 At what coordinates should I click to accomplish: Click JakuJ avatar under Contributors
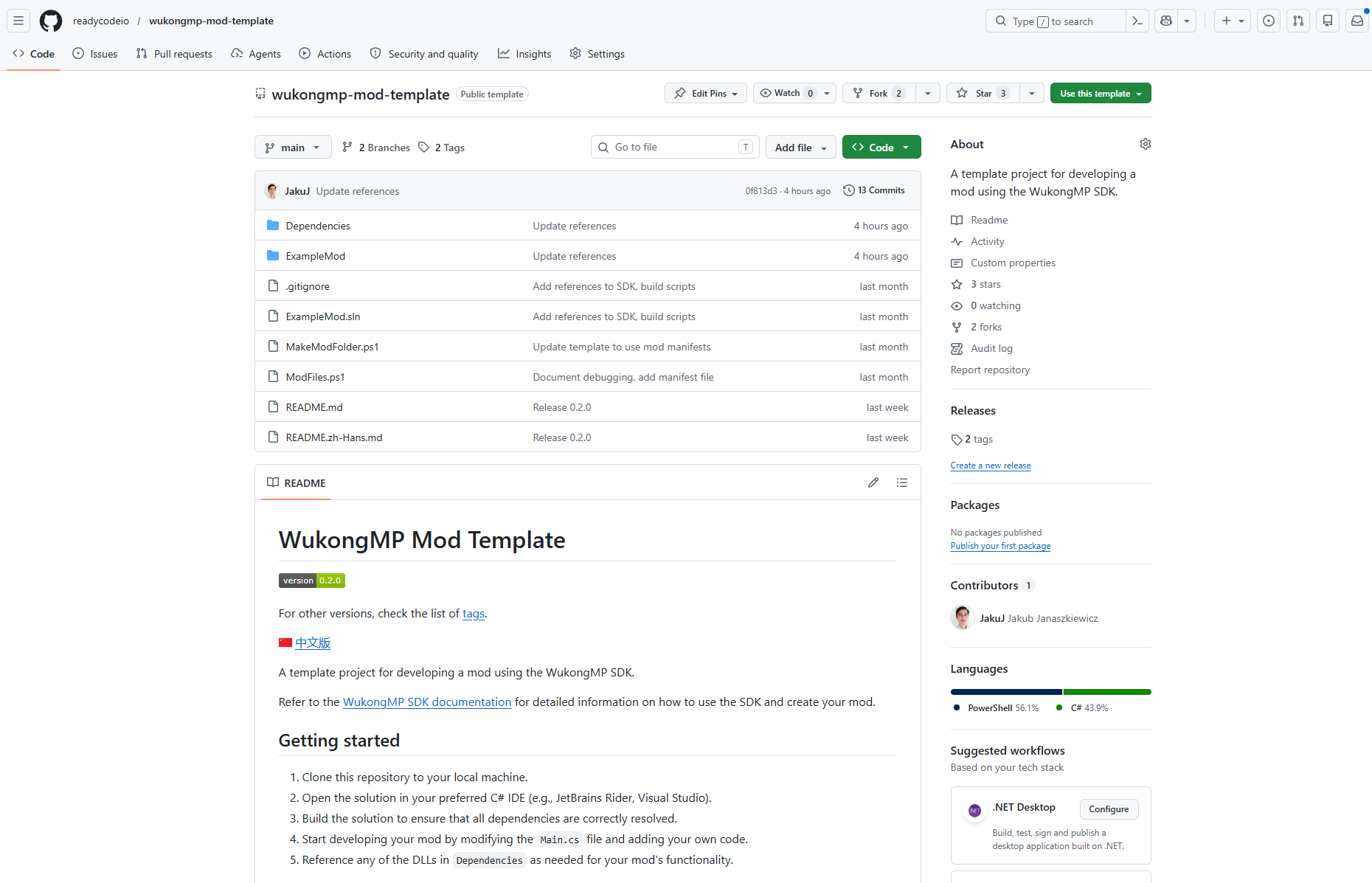pos(962,617)
